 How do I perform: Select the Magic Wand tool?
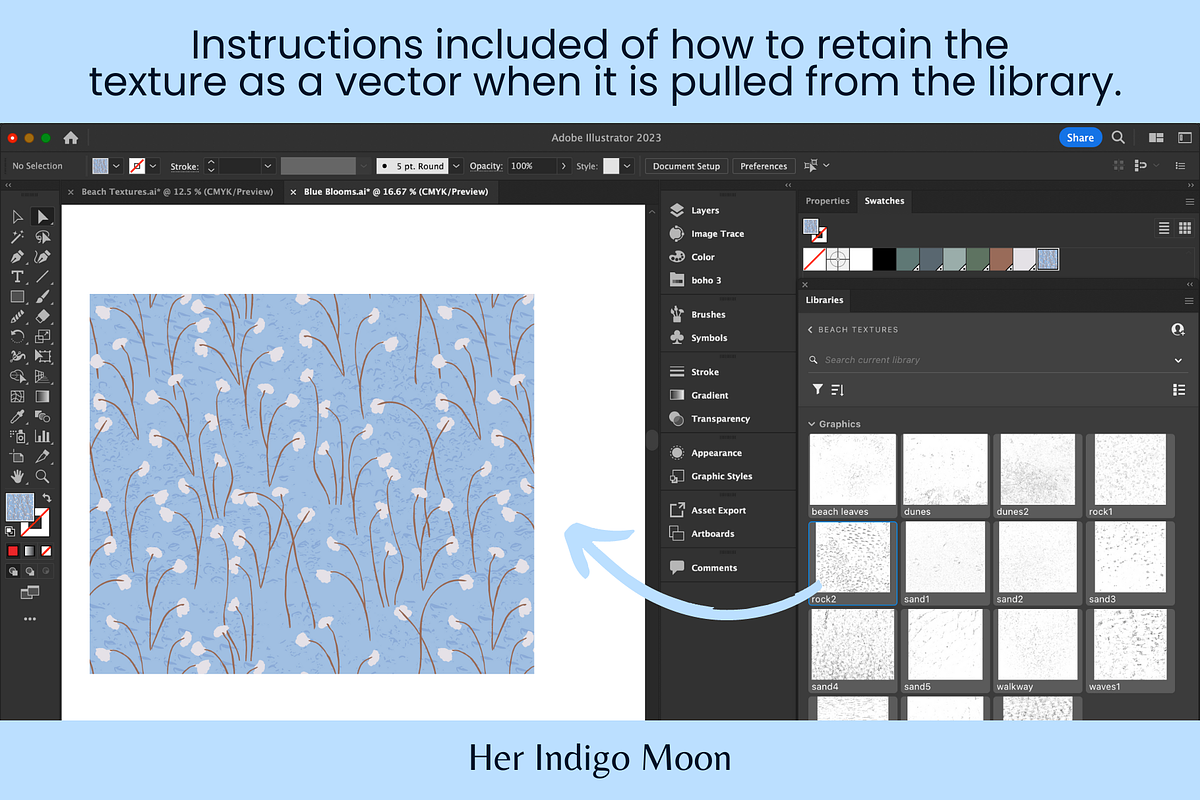[x=17, y=237]
